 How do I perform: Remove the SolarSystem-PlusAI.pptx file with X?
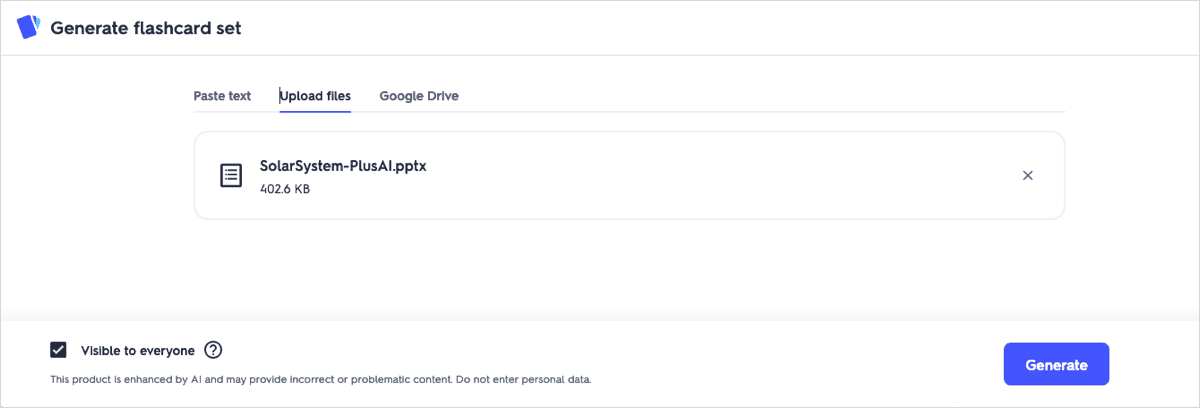click(1027, 175)
